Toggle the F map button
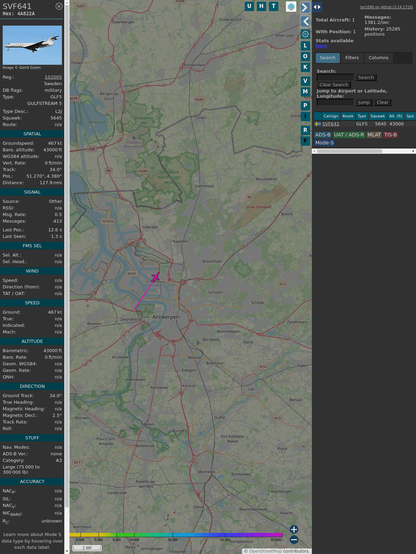 (x=305, y=141)
